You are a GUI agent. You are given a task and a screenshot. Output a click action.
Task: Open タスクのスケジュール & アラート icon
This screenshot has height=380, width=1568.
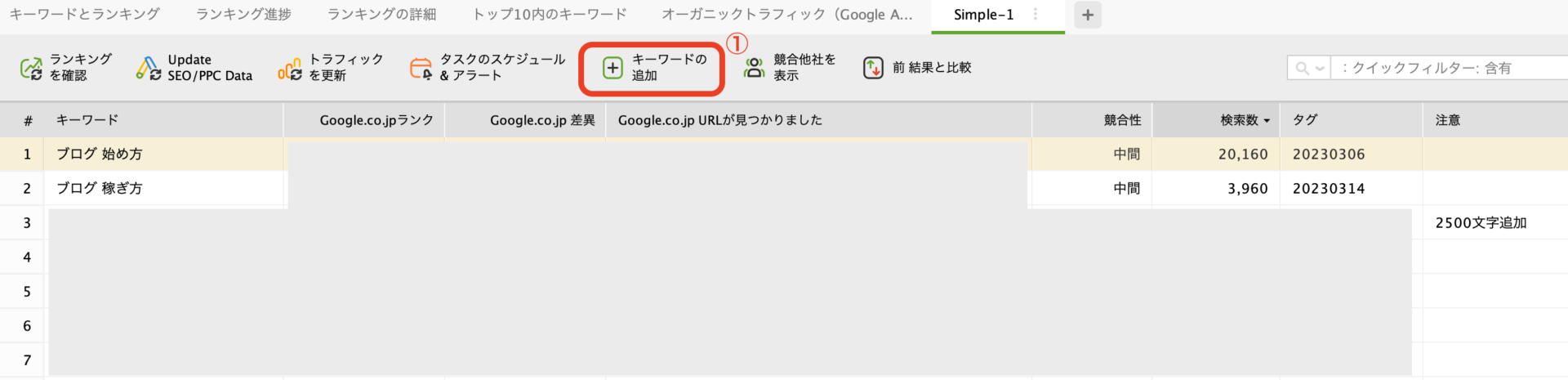[421, 69]
